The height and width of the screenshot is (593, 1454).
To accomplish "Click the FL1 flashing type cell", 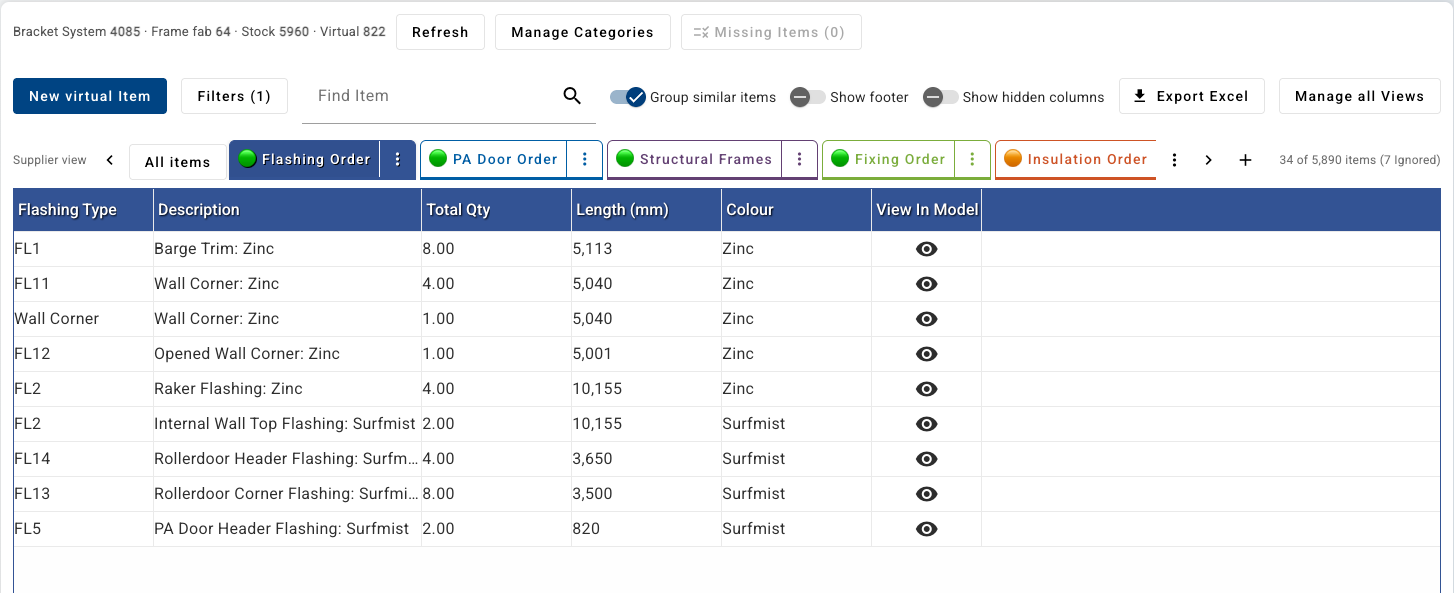I will tap(83, 249).
